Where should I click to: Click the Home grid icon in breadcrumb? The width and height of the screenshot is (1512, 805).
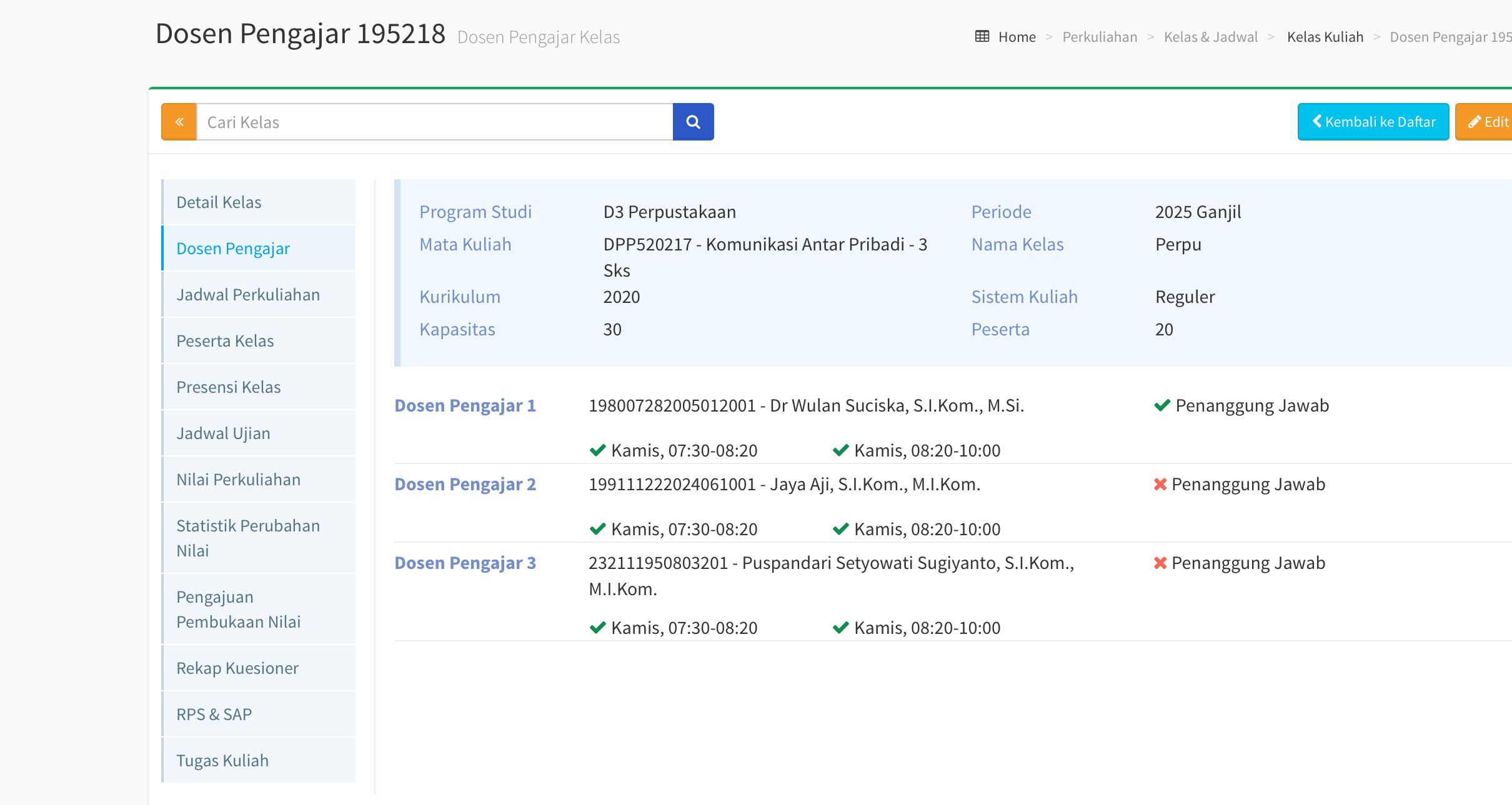pyautogui.click(x=982, y=37)
